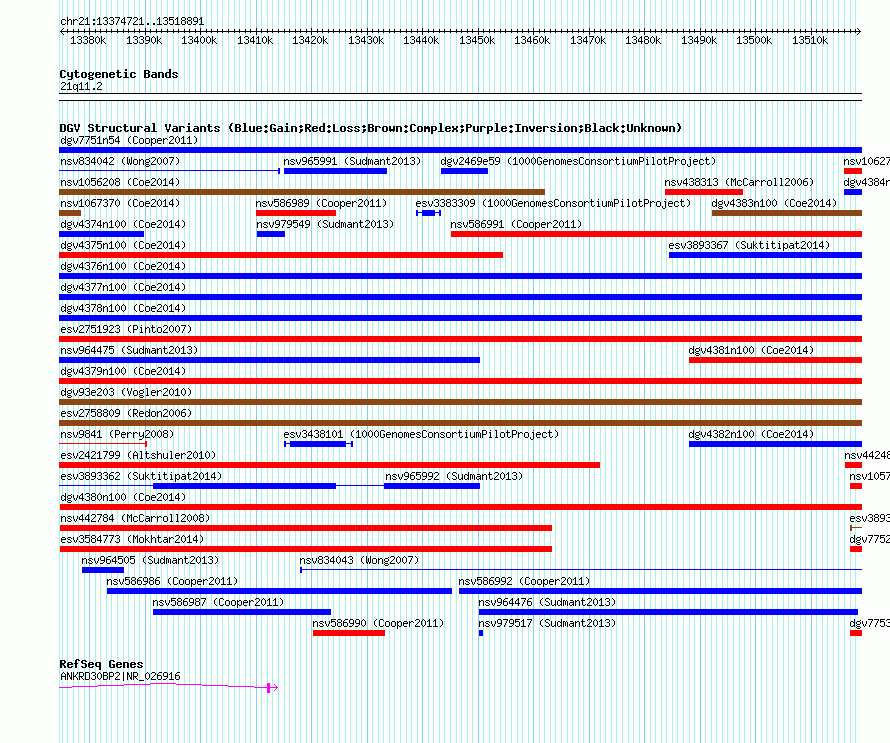Select the Cytogenetic Bands track title
The height and width of the screenshot is (743, 890).
point(119,74)
